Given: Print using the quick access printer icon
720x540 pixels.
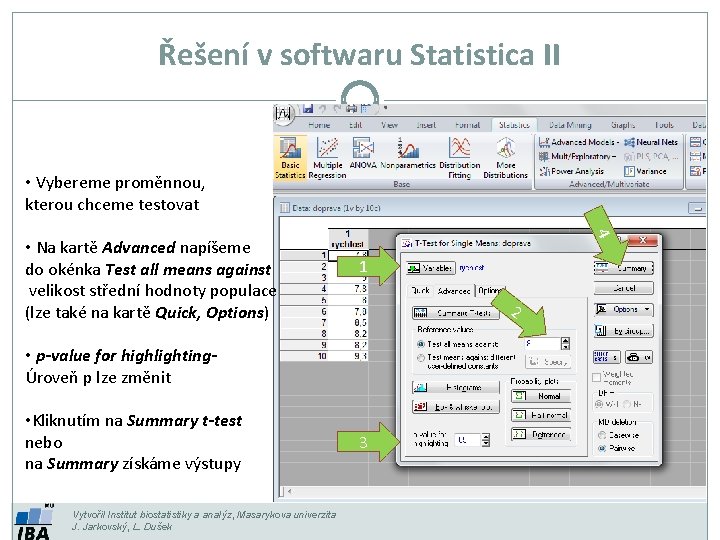Looking at the screenshot, I should click(x=351, y=109).
